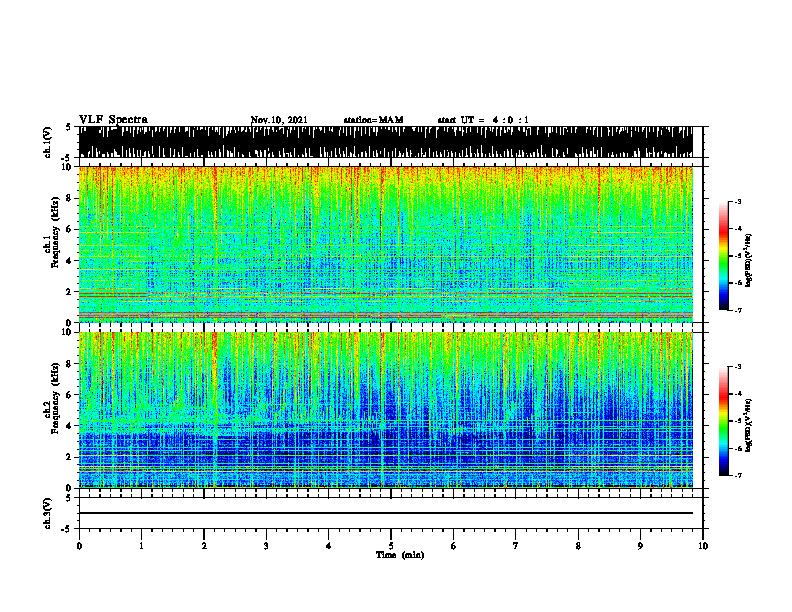The image size is (792, 612).
Task: Click inside the ch.1 spectrogram panel
Action: pos(386,244)
